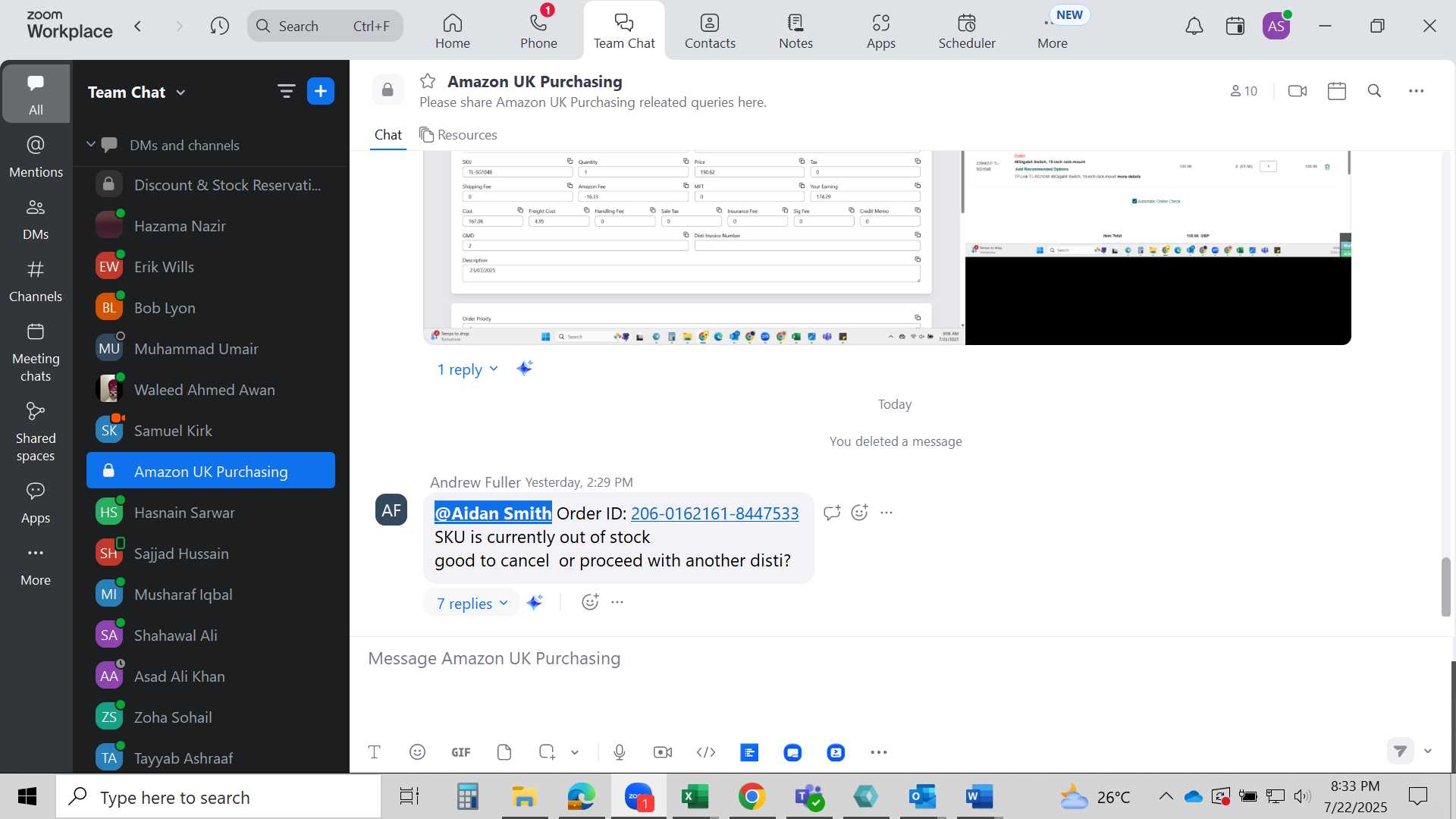
Task: Open Apps in the left sidebar
Action: tap(36, 503)
